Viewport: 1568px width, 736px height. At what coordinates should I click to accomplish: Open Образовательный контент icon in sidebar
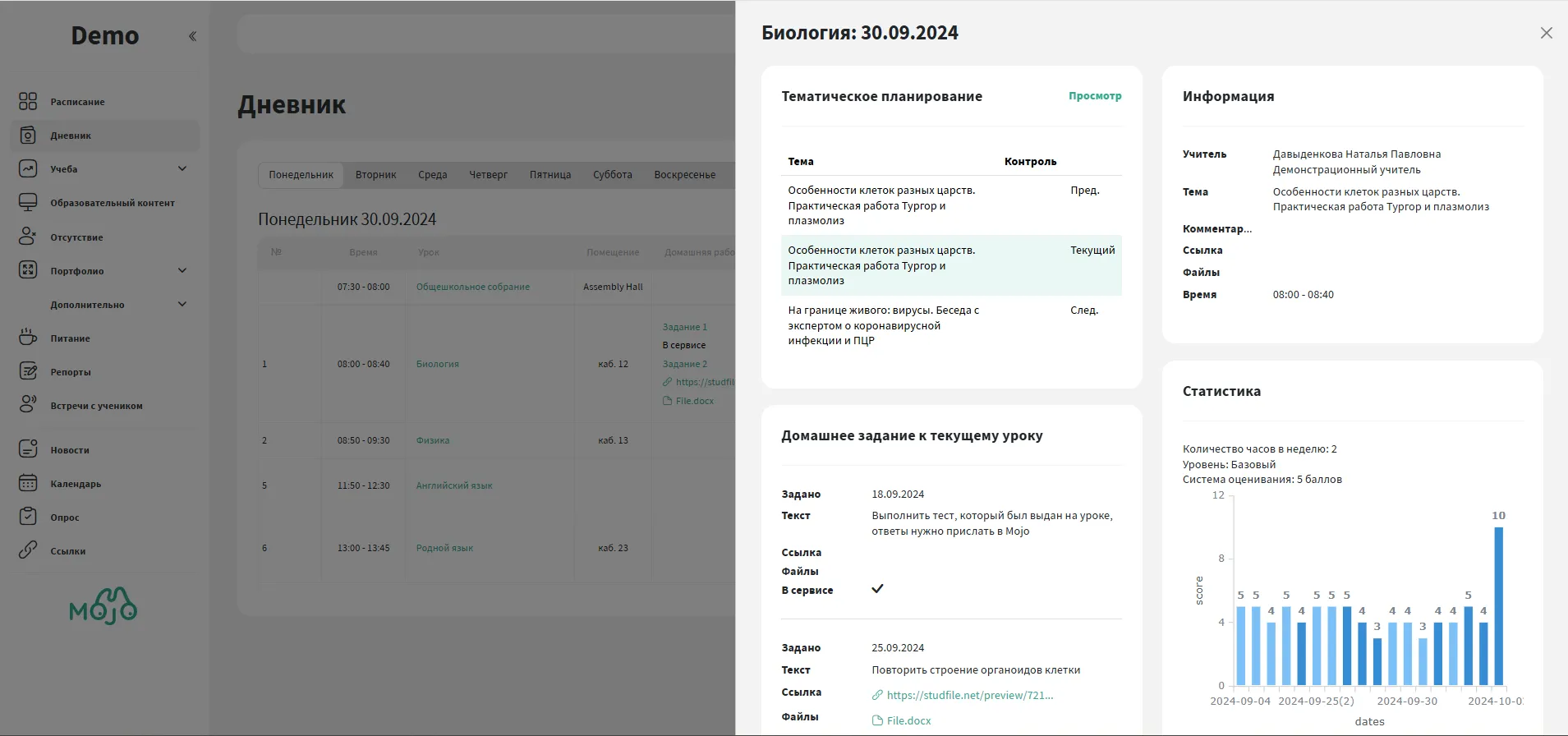tap(28, 202)
